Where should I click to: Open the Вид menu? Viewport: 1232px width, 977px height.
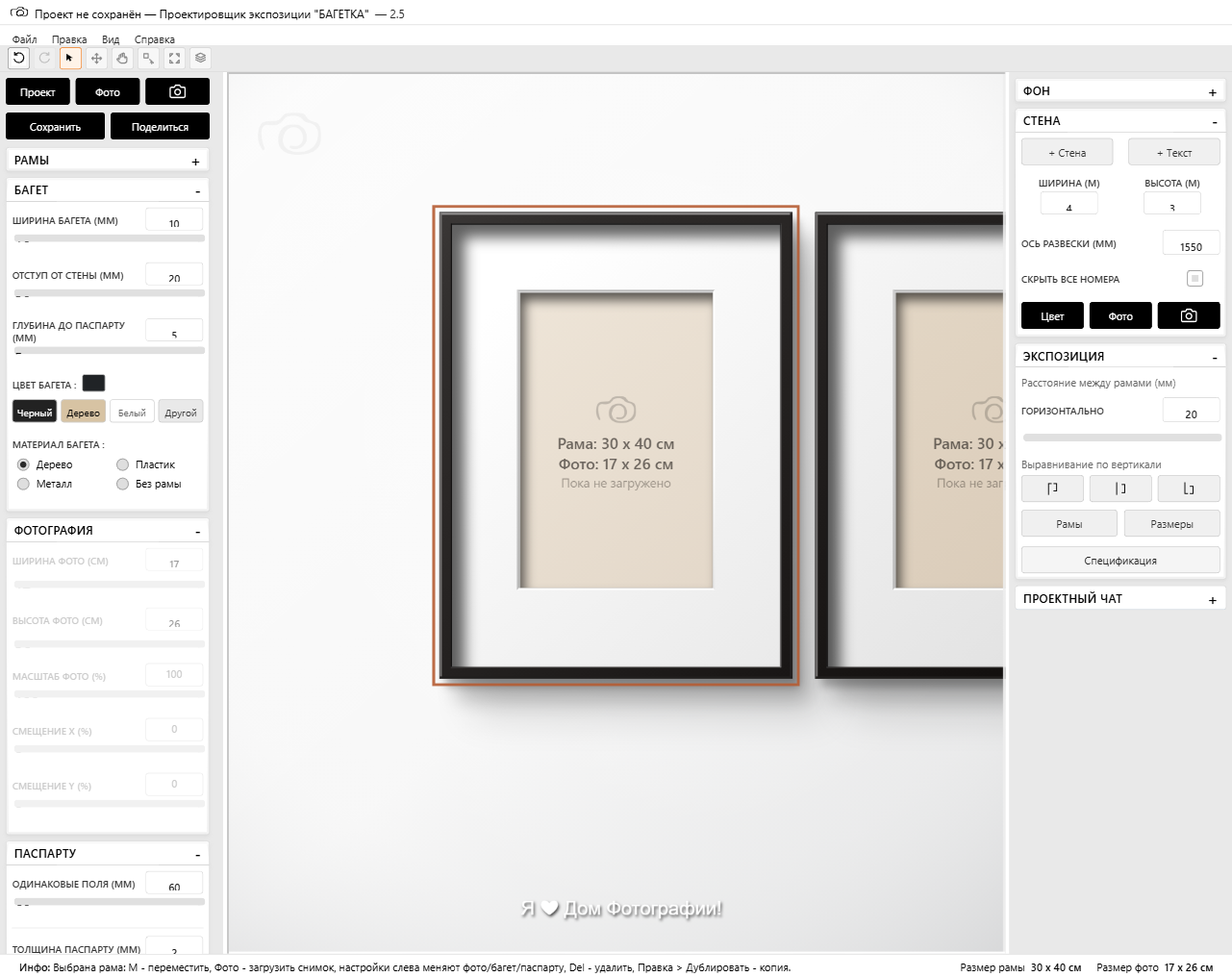click(x=111, y=39)
